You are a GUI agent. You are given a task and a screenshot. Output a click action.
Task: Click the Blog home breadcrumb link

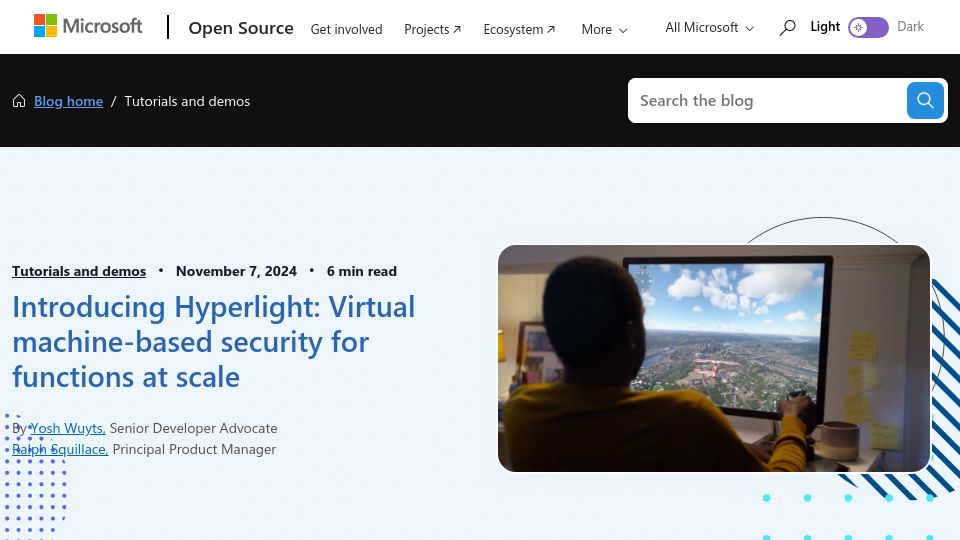(69, 101)
